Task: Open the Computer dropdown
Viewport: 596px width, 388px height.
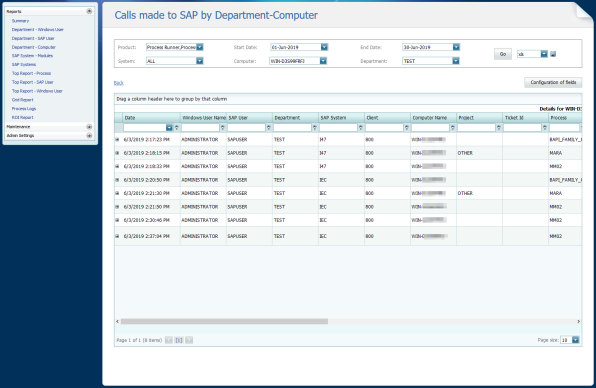Action: (x=323, y=61)
